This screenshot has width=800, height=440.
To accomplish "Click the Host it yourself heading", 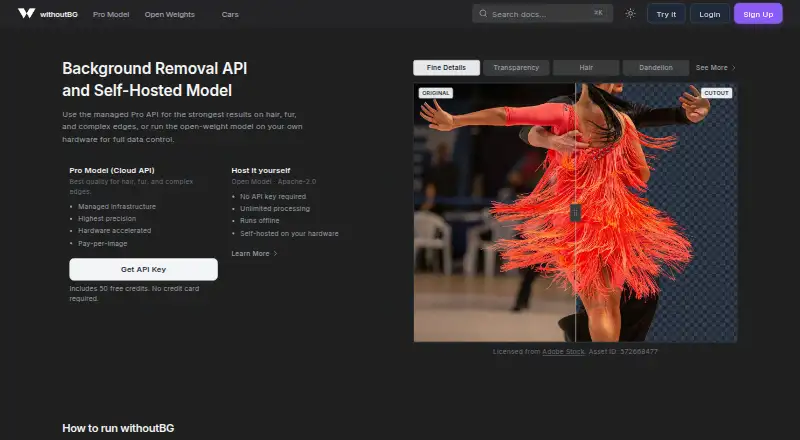I will [261, 170].
